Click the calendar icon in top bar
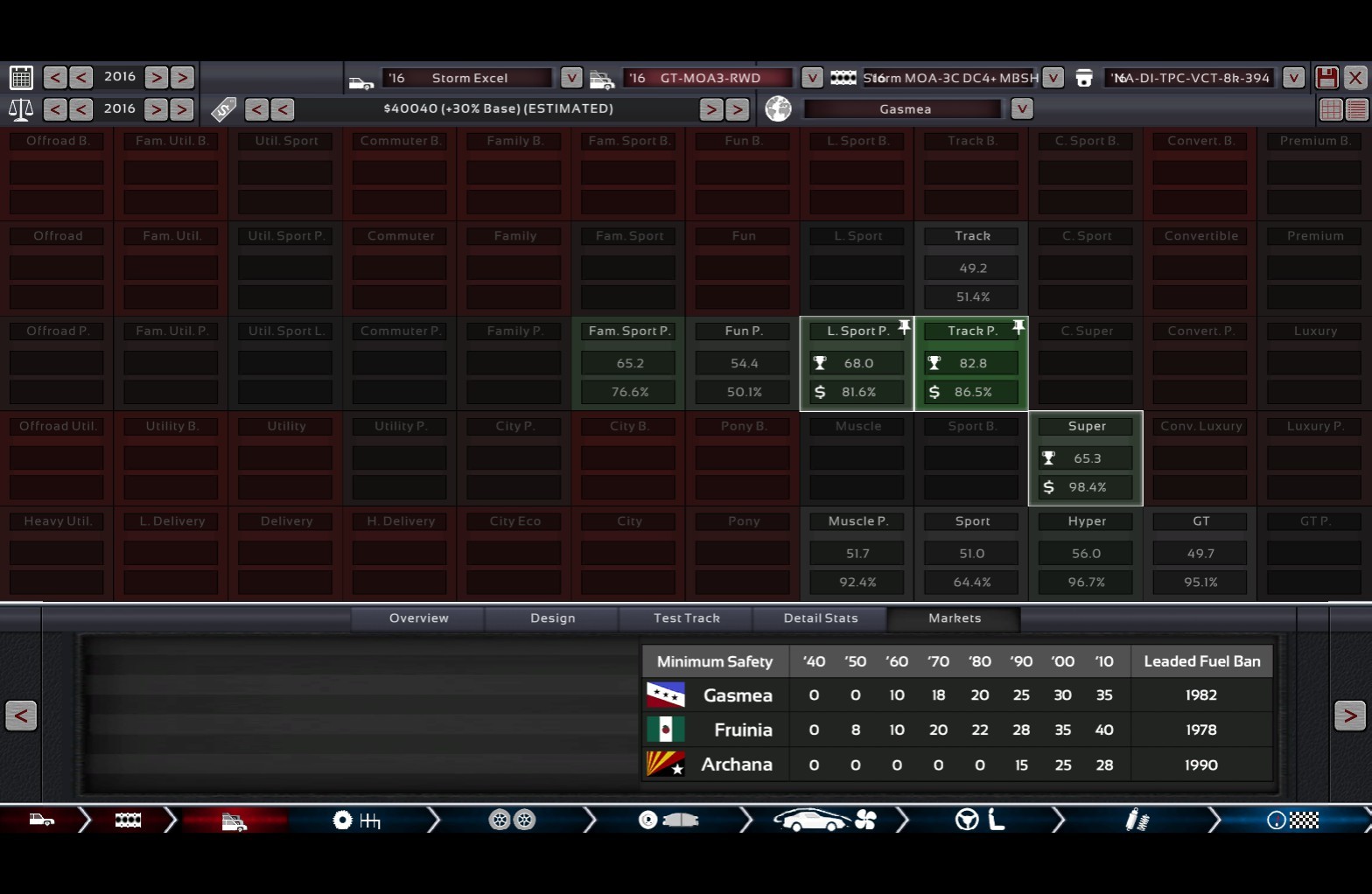1372x894 pixels. 21,78
